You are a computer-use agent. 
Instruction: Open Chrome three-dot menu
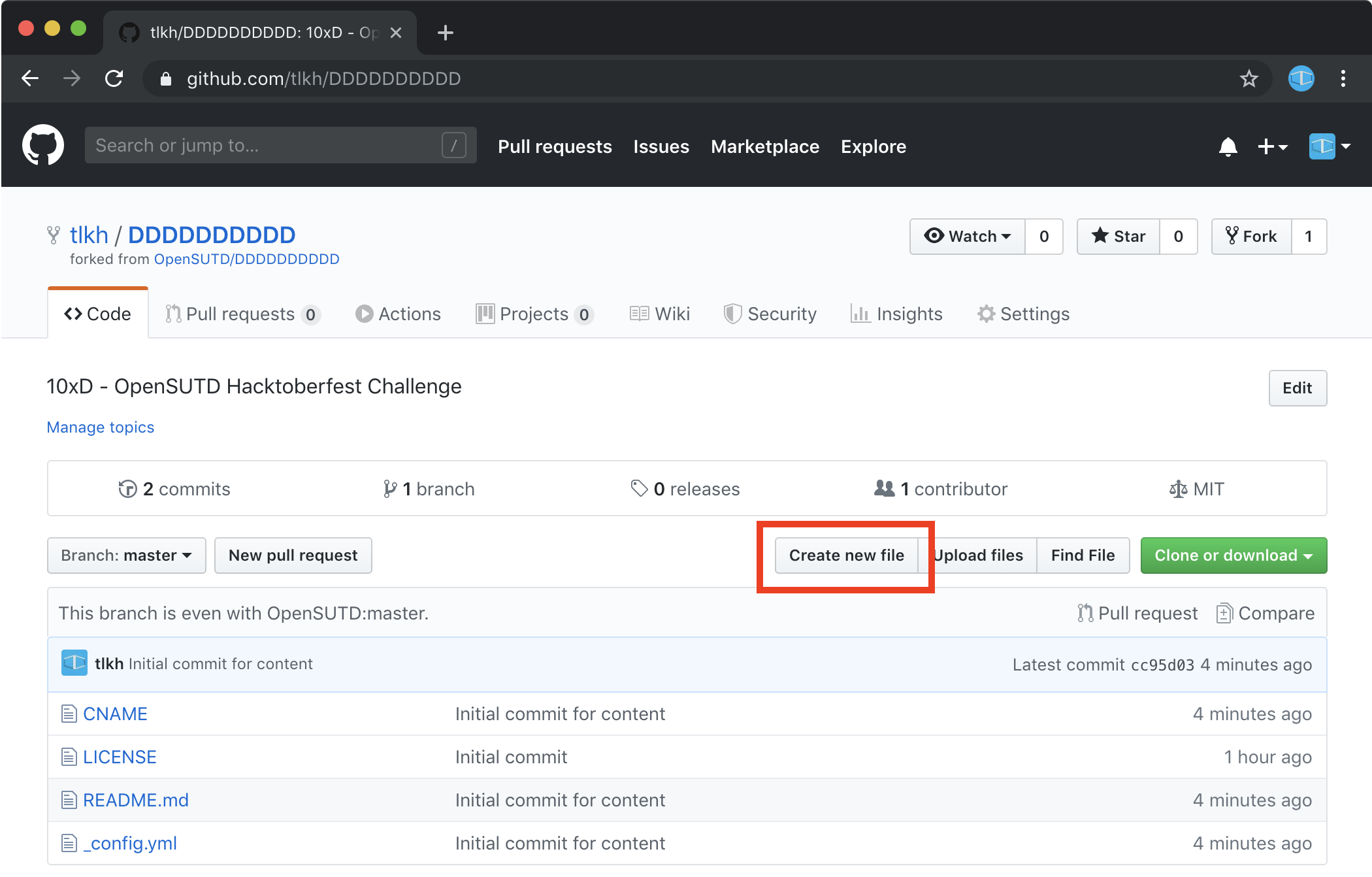coord(1343,79)
